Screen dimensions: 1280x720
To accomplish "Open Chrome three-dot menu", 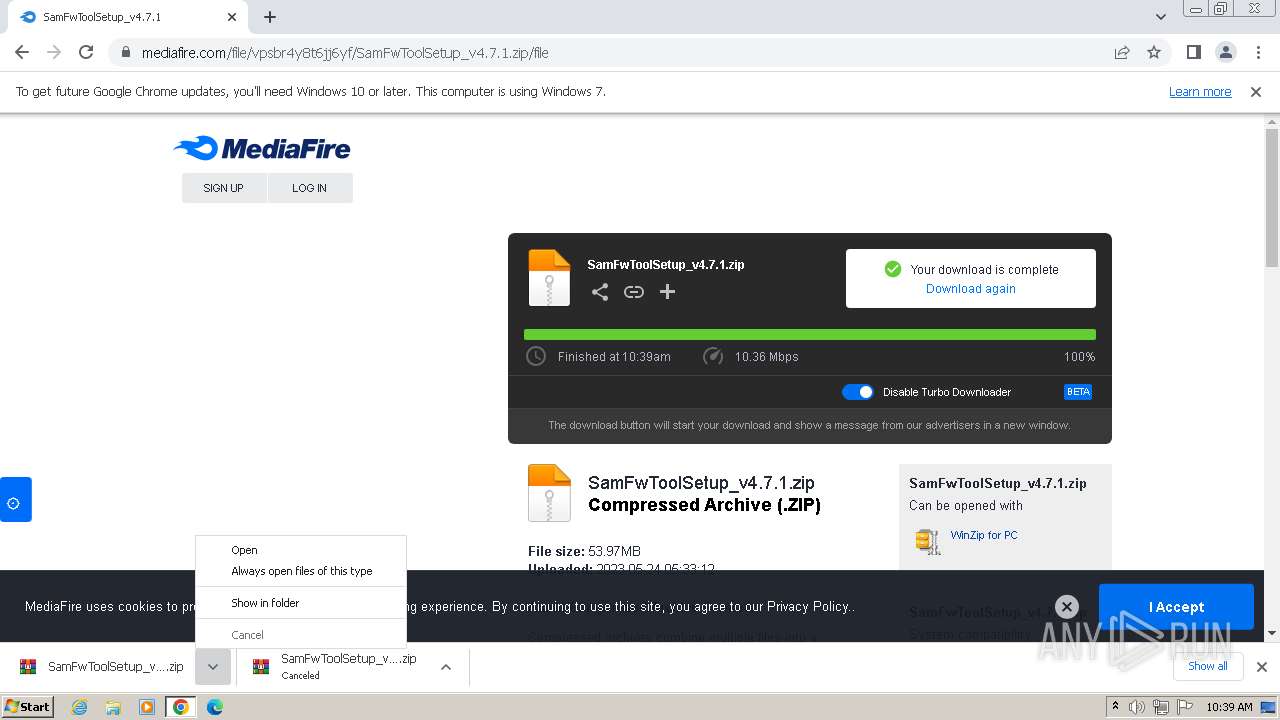I will click(x=1258, y=53).
